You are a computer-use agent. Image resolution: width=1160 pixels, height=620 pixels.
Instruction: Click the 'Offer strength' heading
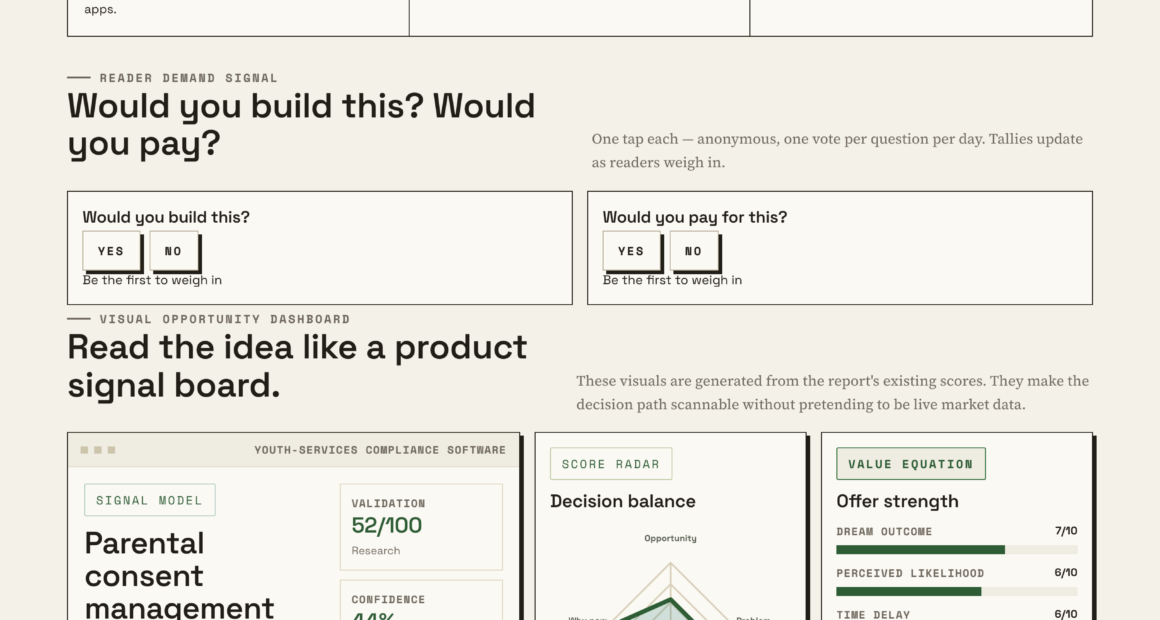pyautogui.click(x=897, y=501)
